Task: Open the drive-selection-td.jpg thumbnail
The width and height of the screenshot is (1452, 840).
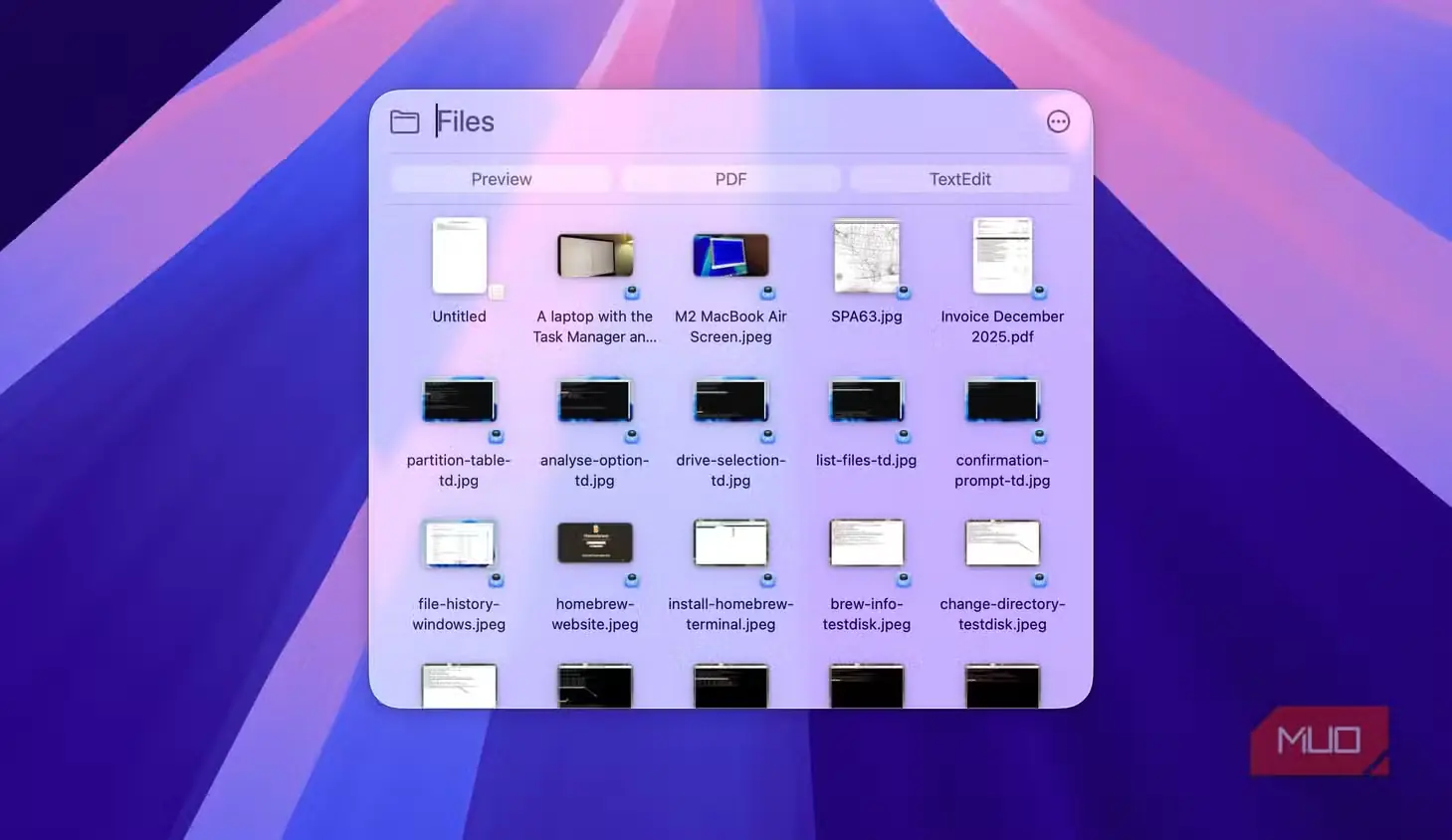Action: click(x=730, y=401)
